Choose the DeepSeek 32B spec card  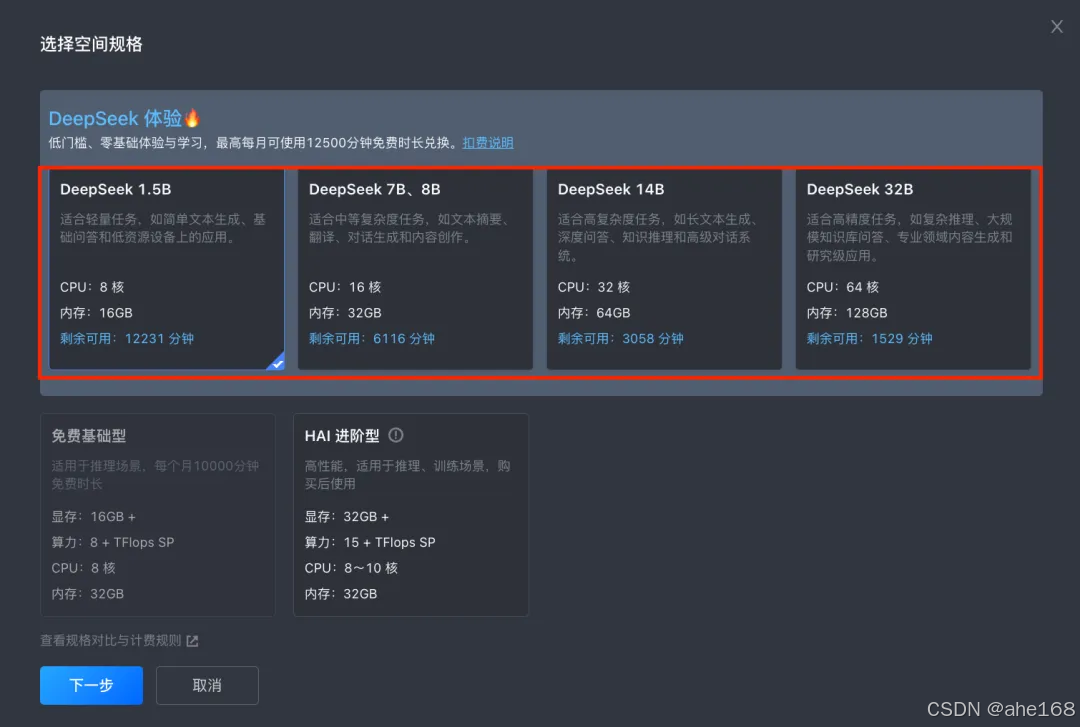[x=913, y=269]
